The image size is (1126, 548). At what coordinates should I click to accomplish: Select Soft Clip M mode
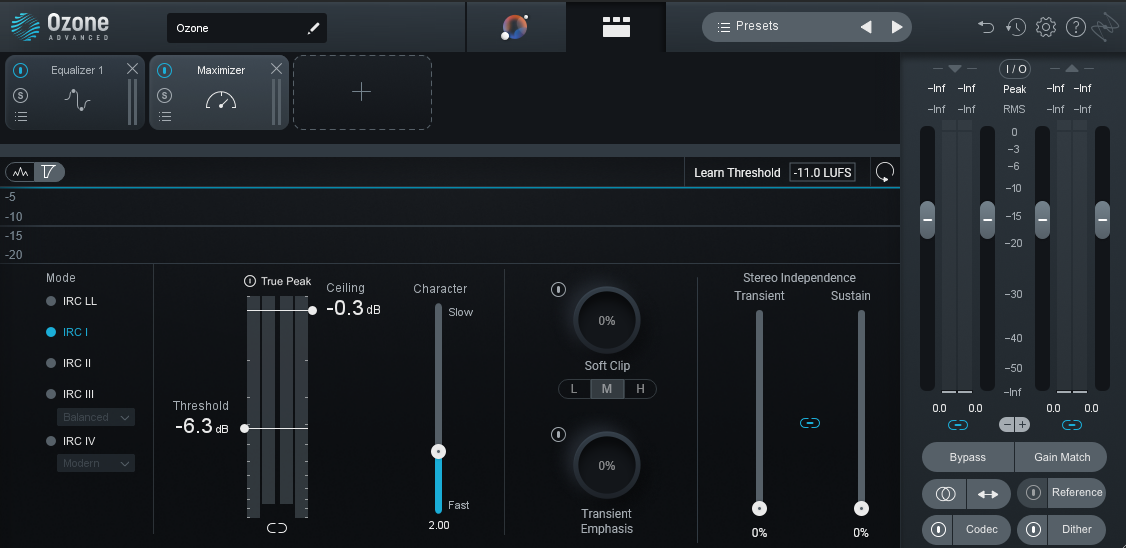[607, 389]
